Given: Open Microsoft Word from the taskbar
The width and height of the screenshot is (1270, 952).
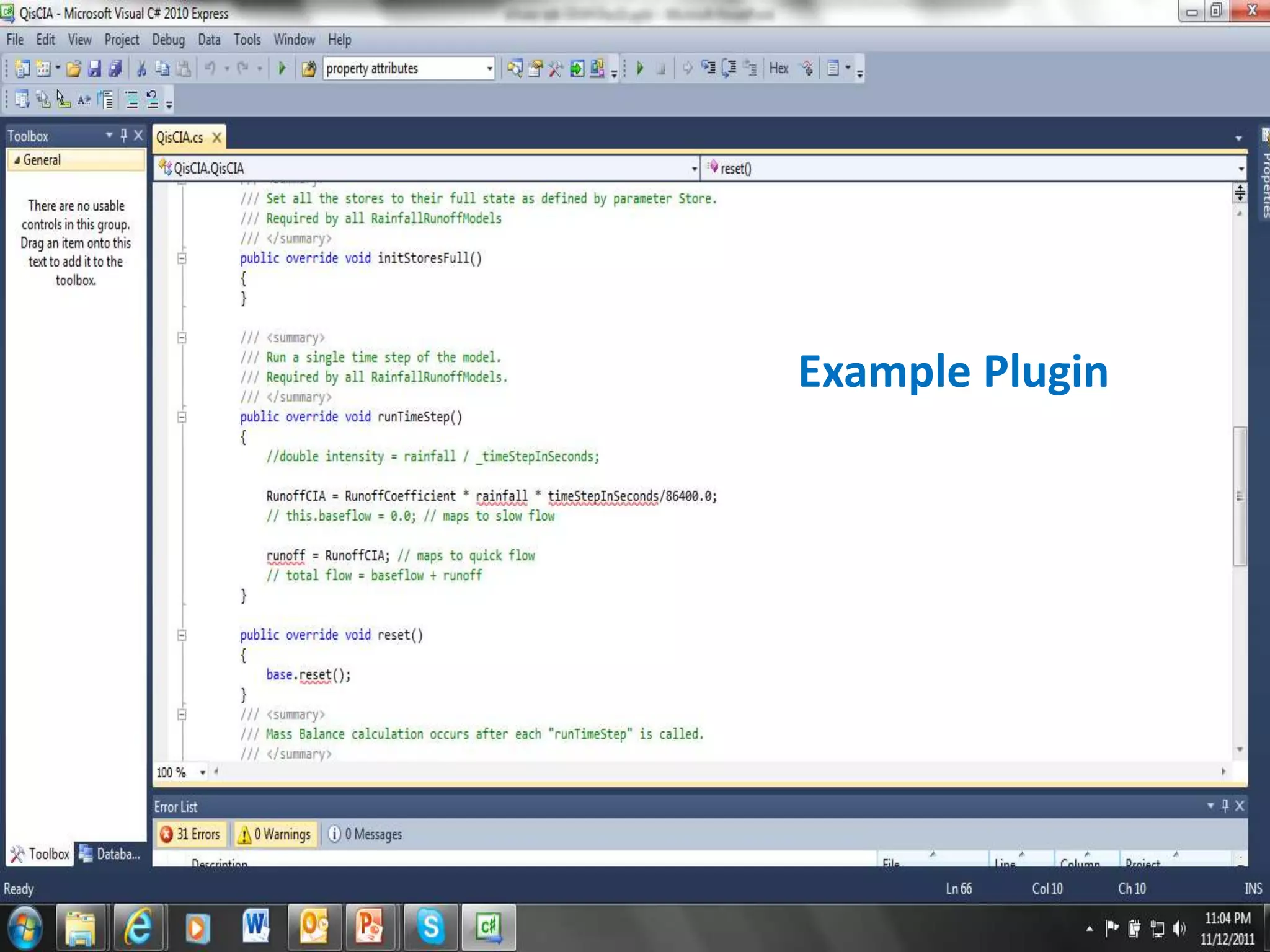Looking at the screenshot, I should (255, 927).
